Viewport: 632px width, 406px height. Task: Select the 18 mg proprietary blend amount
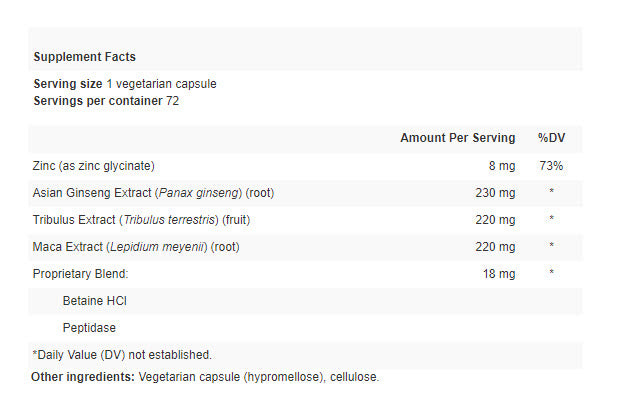click(498, 273)
